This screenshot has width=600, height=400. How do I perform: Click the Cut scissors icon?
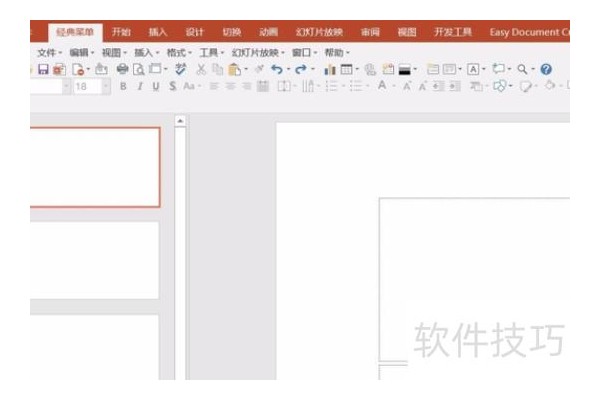coord(201,69)
